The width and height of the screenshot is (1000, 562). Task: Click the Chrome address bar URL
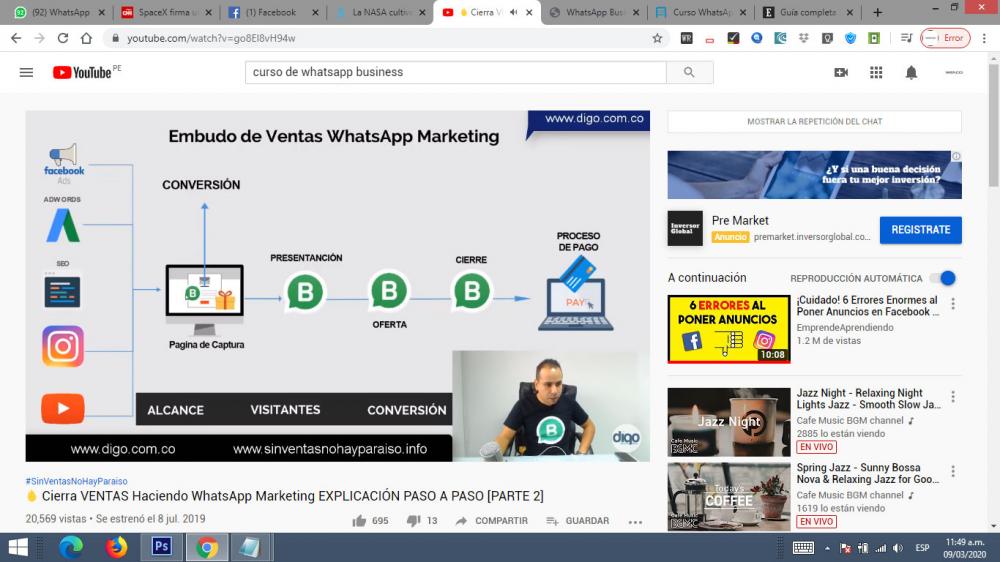tap(211, 38)
